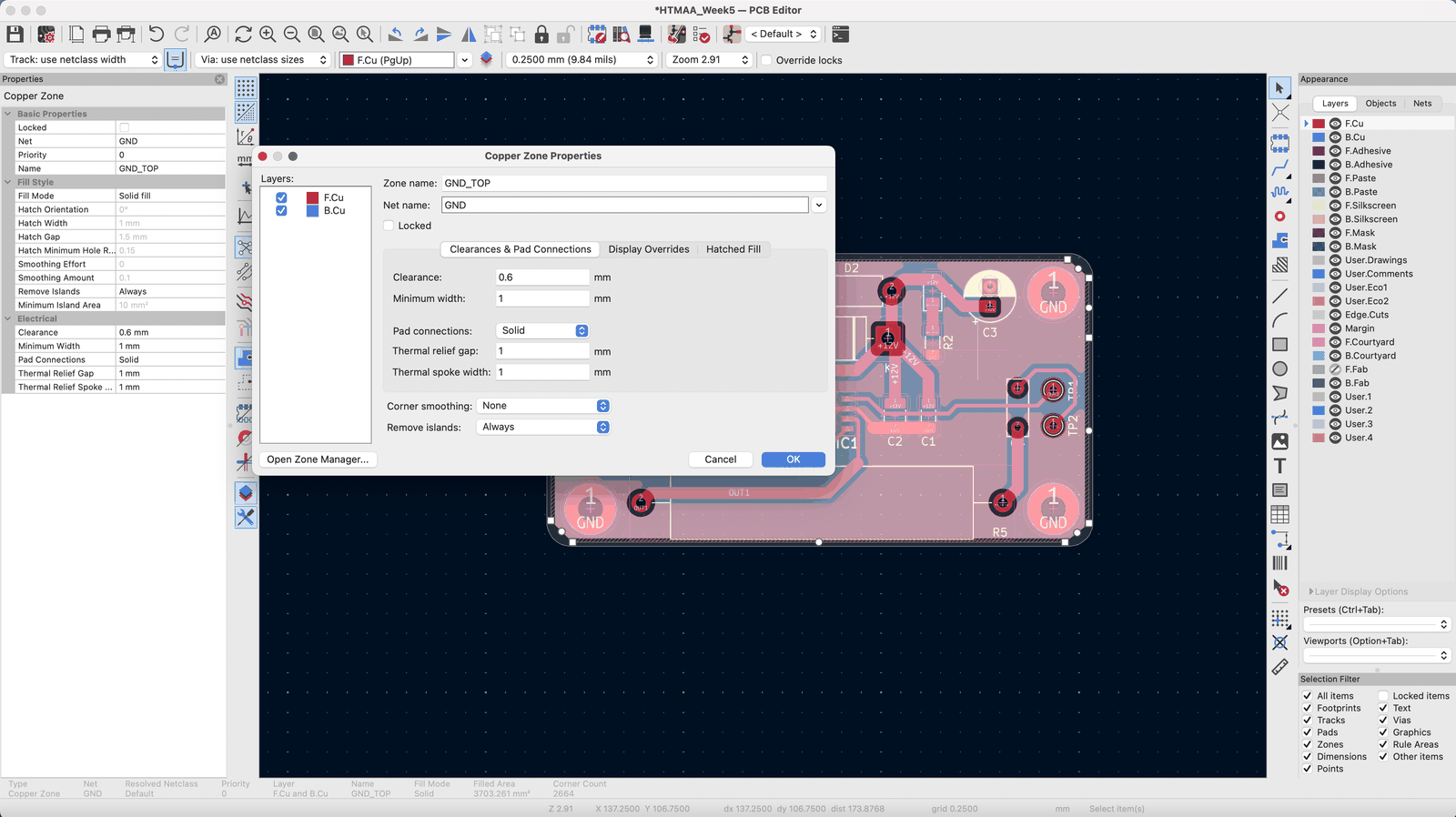Image resolution: width=1456 pixels, height=817 pixels.
Task: Click the Find text magnifier icon
Action: point(212,35)
